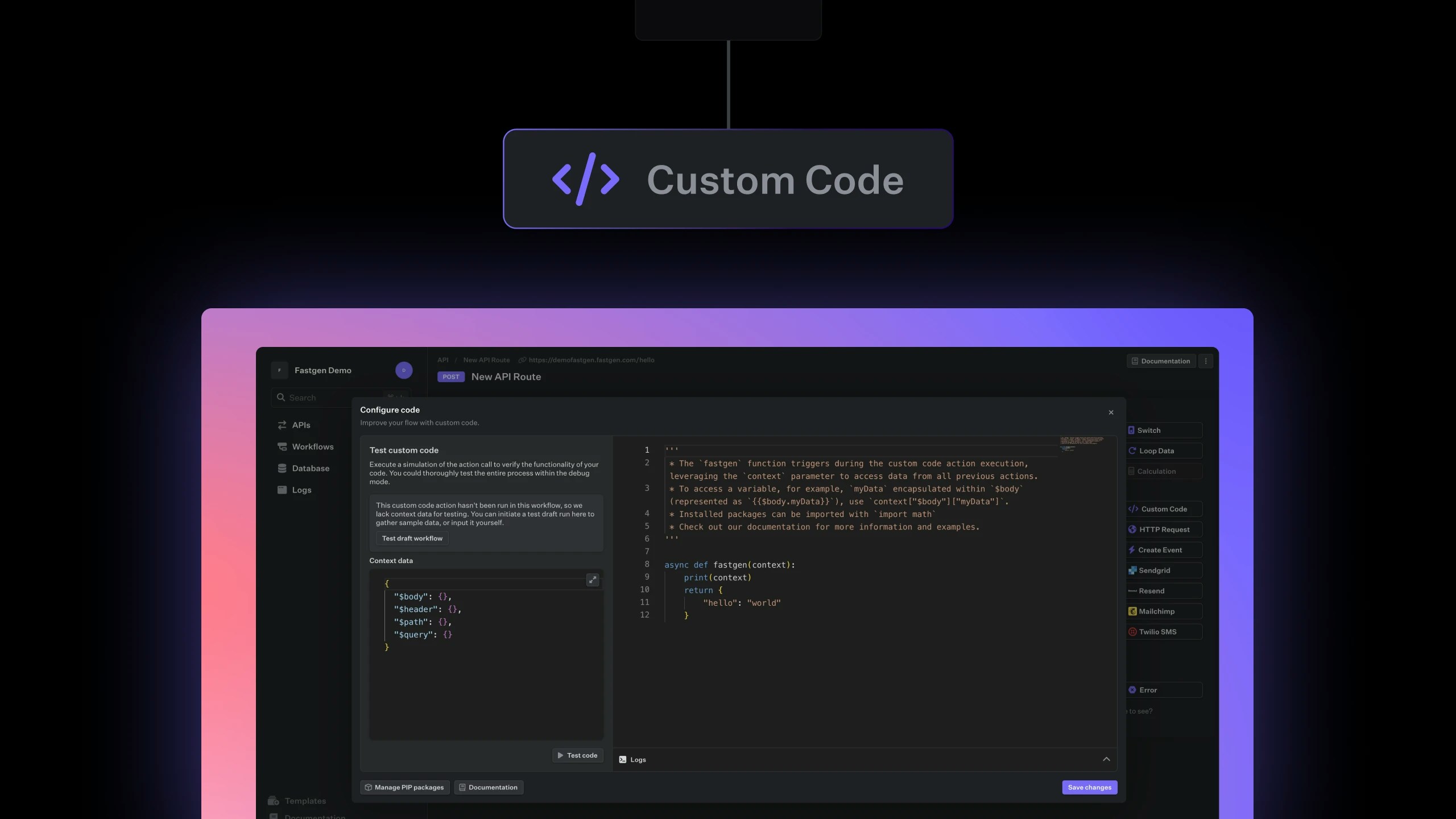This screenshot has height=819, width=1456.
Task: Save changes to the custom code
Action: click(1089, 787)
